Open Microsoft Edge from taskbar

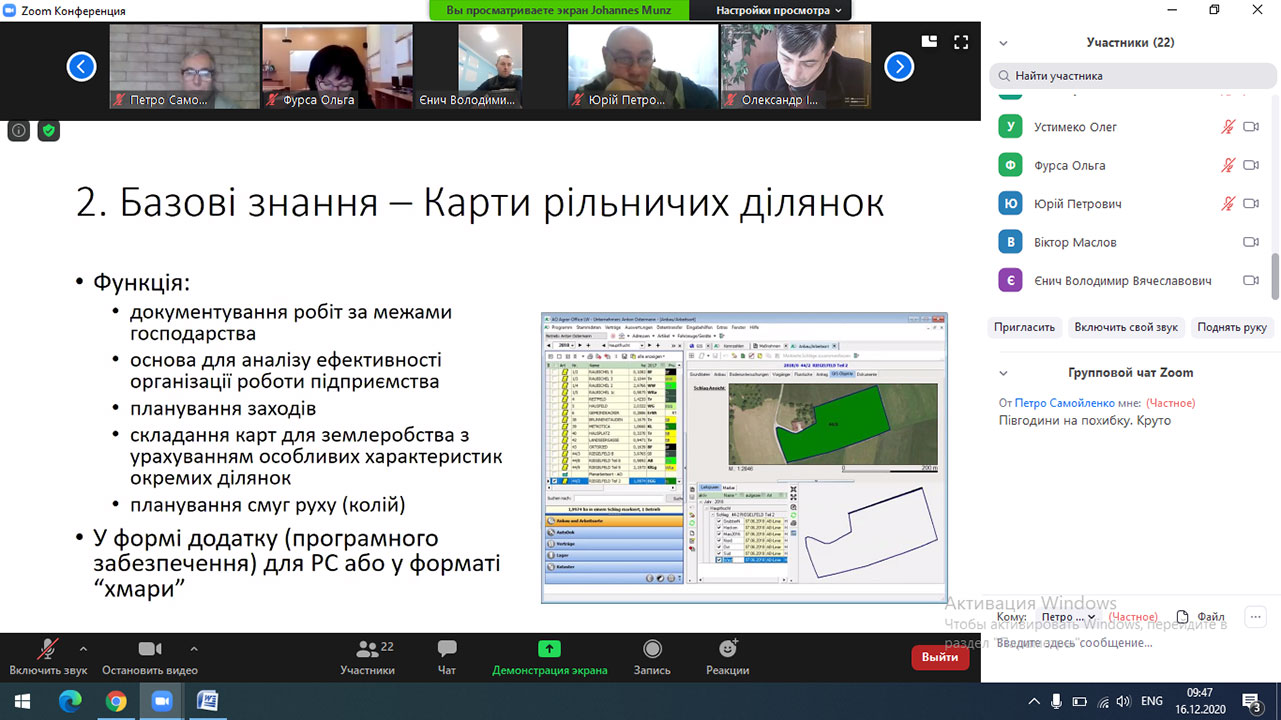(70, 701)
